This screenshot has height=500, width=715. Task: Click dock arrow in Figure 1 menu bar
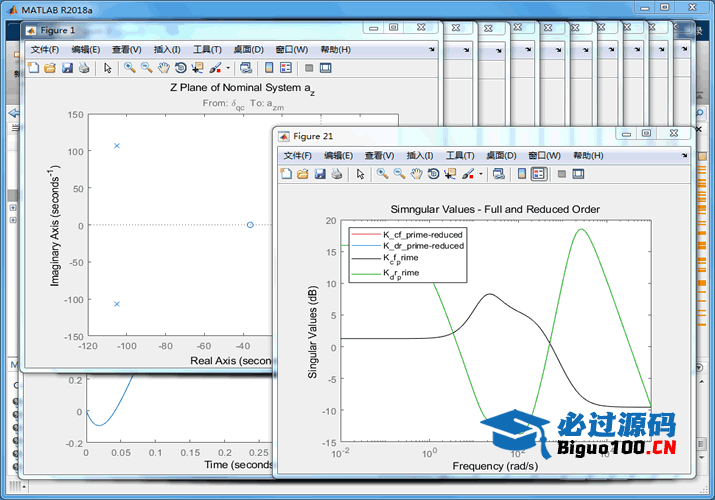[431, 49]
